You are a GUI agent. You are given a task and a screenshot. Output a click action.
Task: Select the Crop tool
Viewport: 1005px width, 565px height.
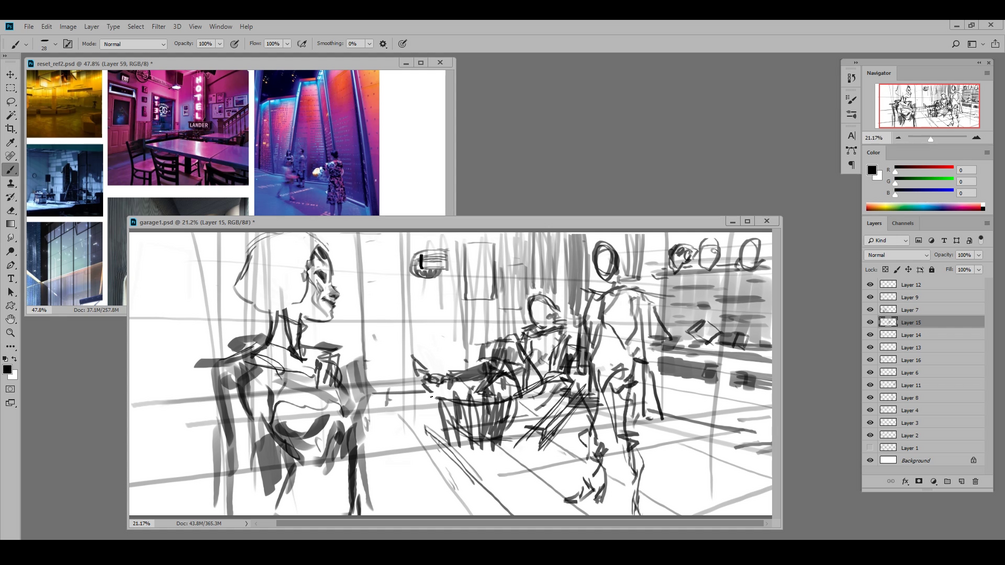pyautogui.click(x=11, y=129)
